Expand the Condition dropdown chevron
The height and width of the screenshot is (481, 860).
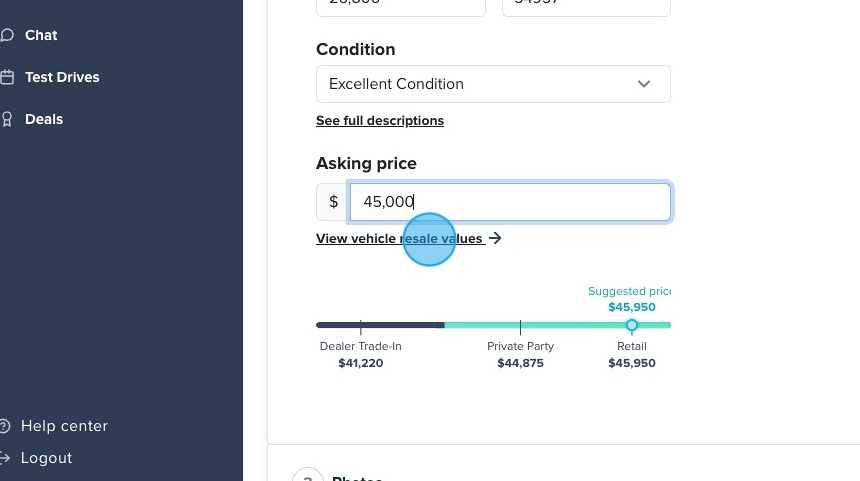click(644, 84)
